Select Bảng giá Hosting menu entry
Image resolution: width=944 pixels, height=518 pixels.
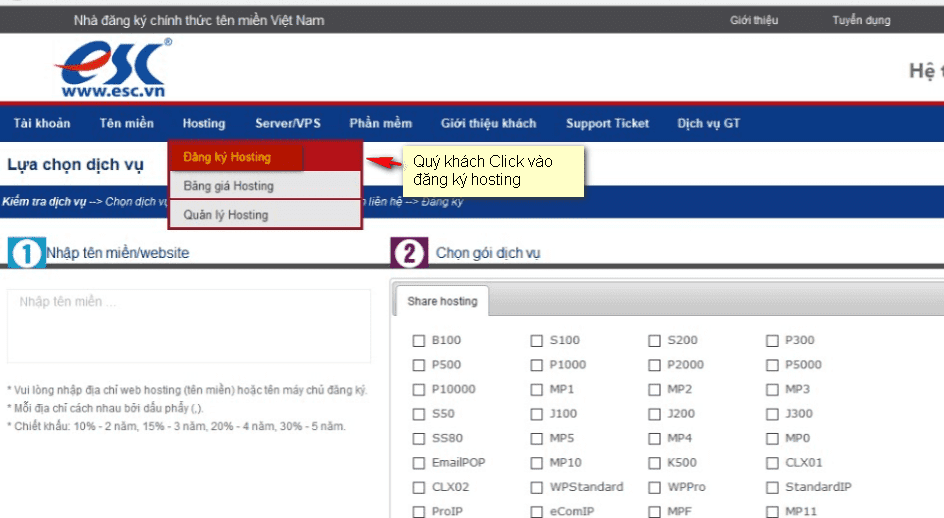228,186
